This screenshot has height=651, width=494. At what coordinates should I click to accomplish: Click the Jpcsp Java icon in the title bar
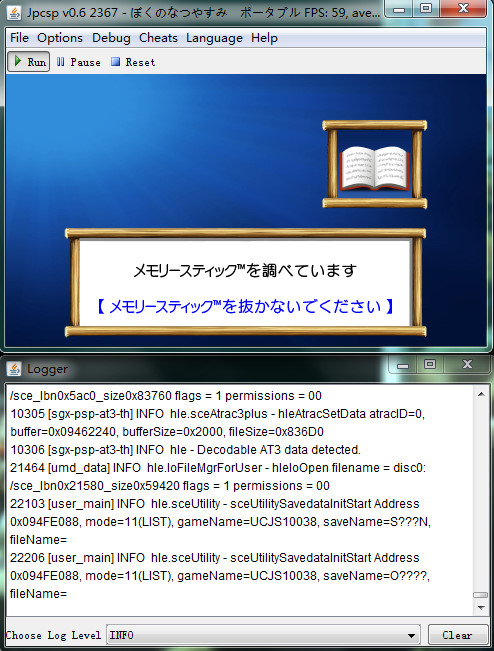(15, 12)
